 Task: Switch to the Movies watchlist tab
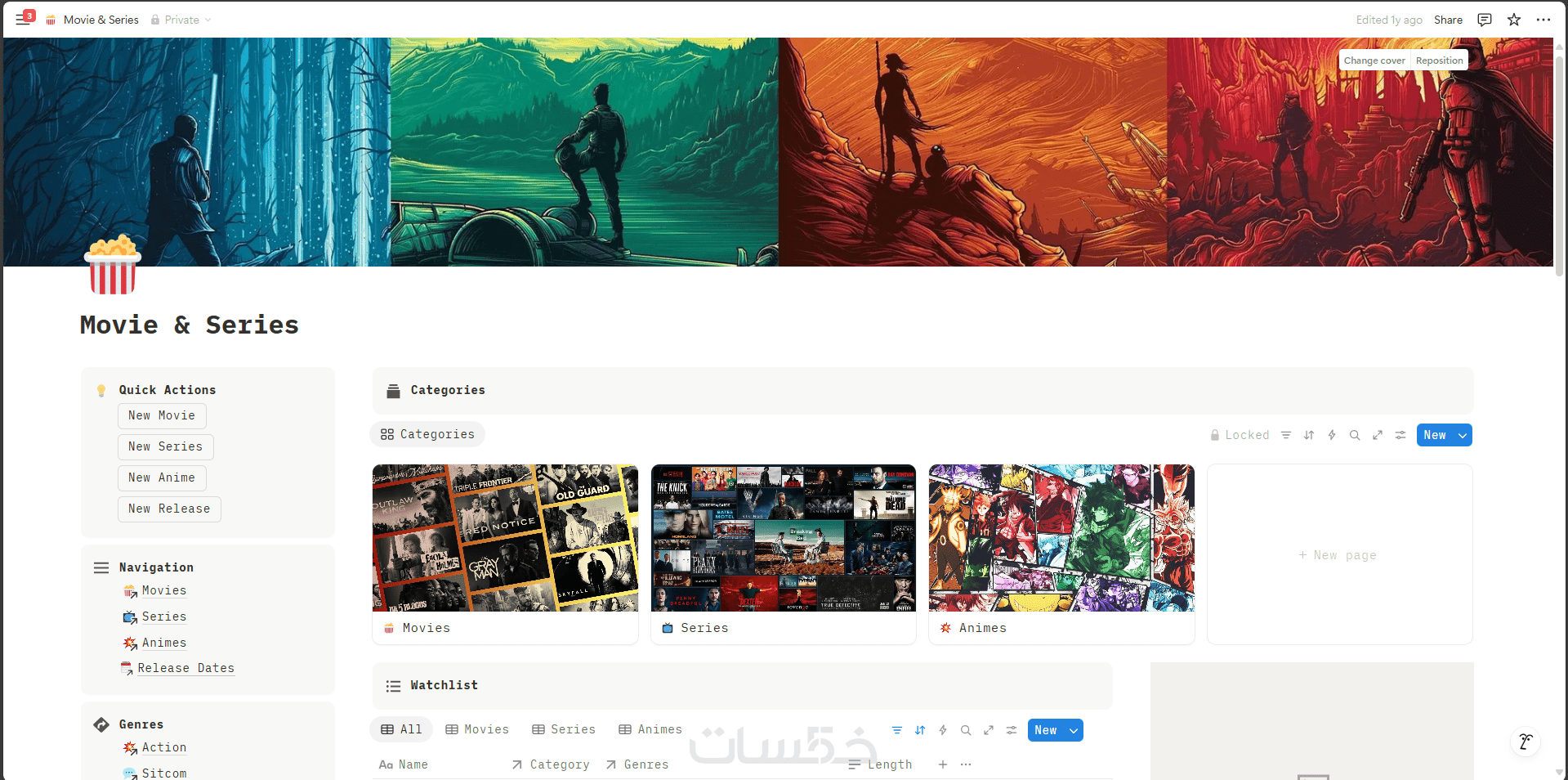[477, 729]
